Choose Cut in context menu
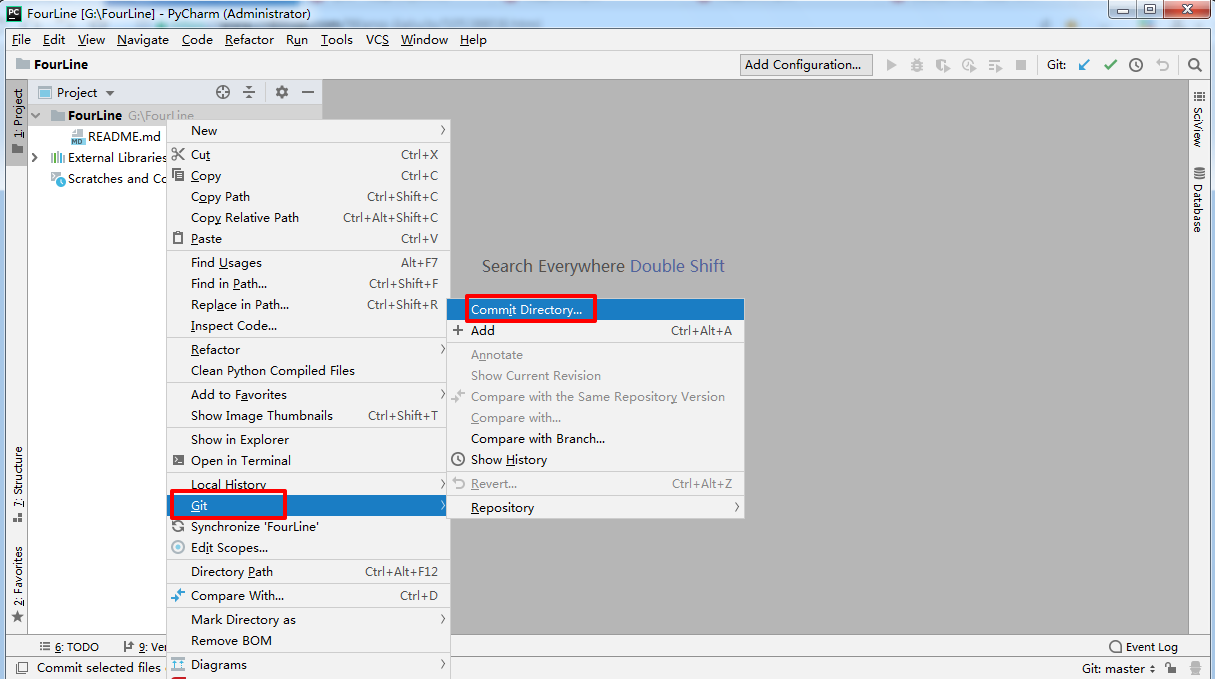Image resolution: width=1215 pixels, height=679 pixels. click(x=308, y=155)
